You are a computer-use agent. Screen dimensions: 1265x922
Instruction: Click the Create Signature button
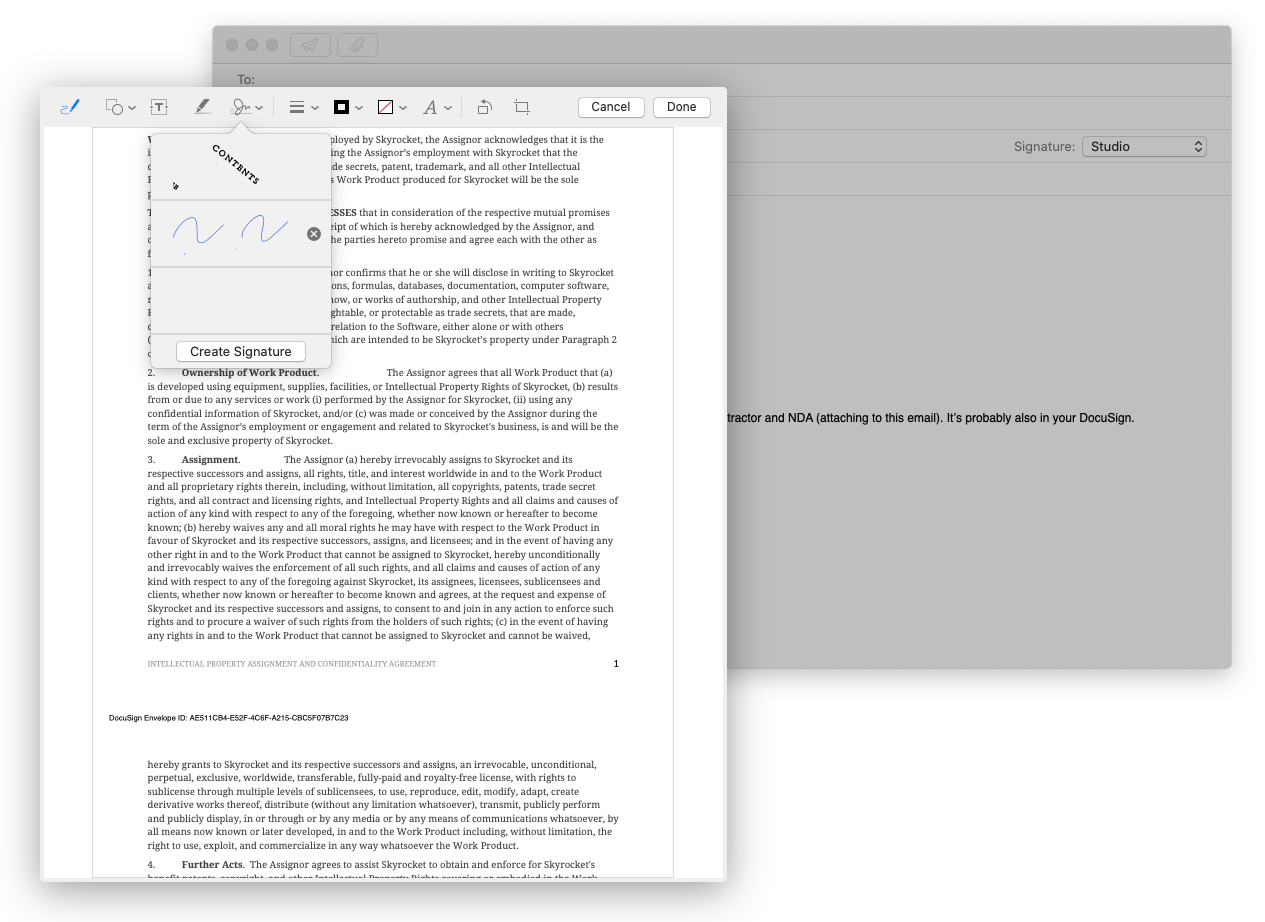coord(241,352)
